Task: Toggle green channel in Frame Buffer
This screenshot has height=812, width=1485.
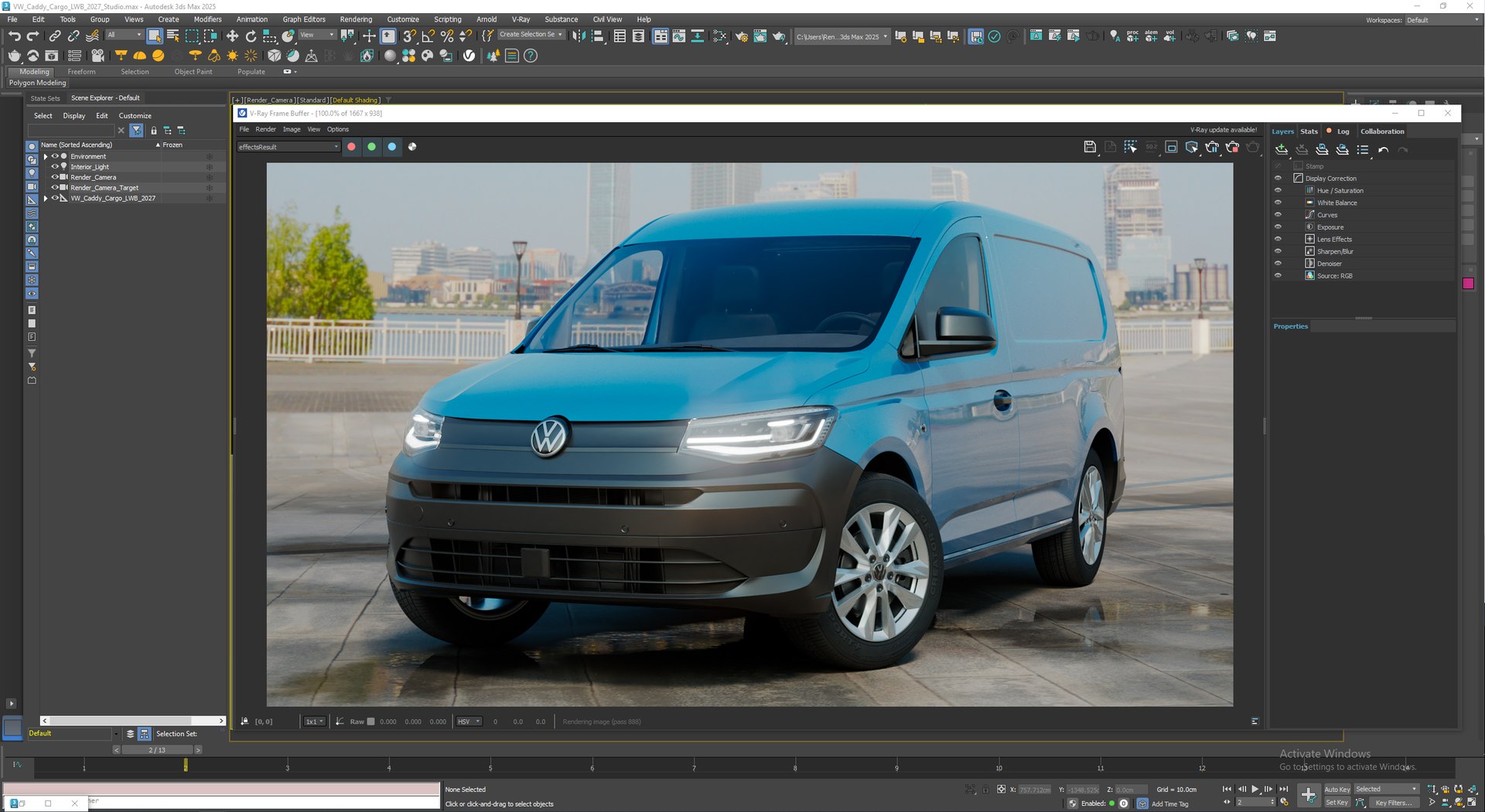Action: tap(371, 147)
